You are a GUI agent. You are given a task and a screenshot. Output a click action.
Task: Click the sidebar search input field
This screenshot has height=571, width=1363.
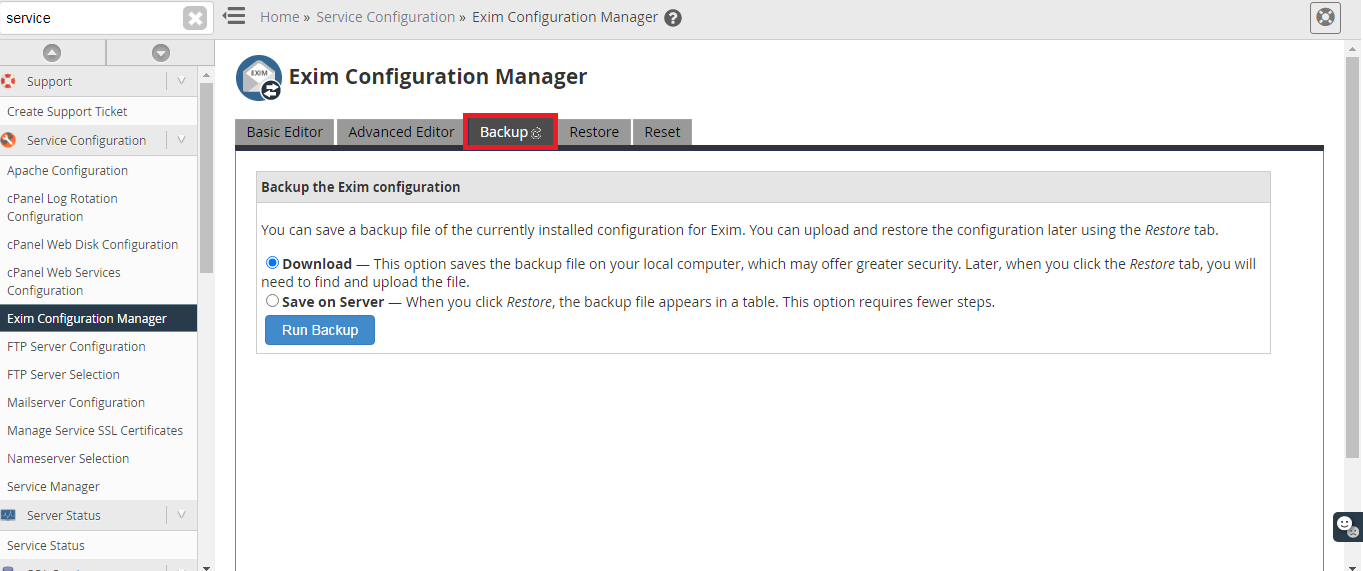coord(92,18)
